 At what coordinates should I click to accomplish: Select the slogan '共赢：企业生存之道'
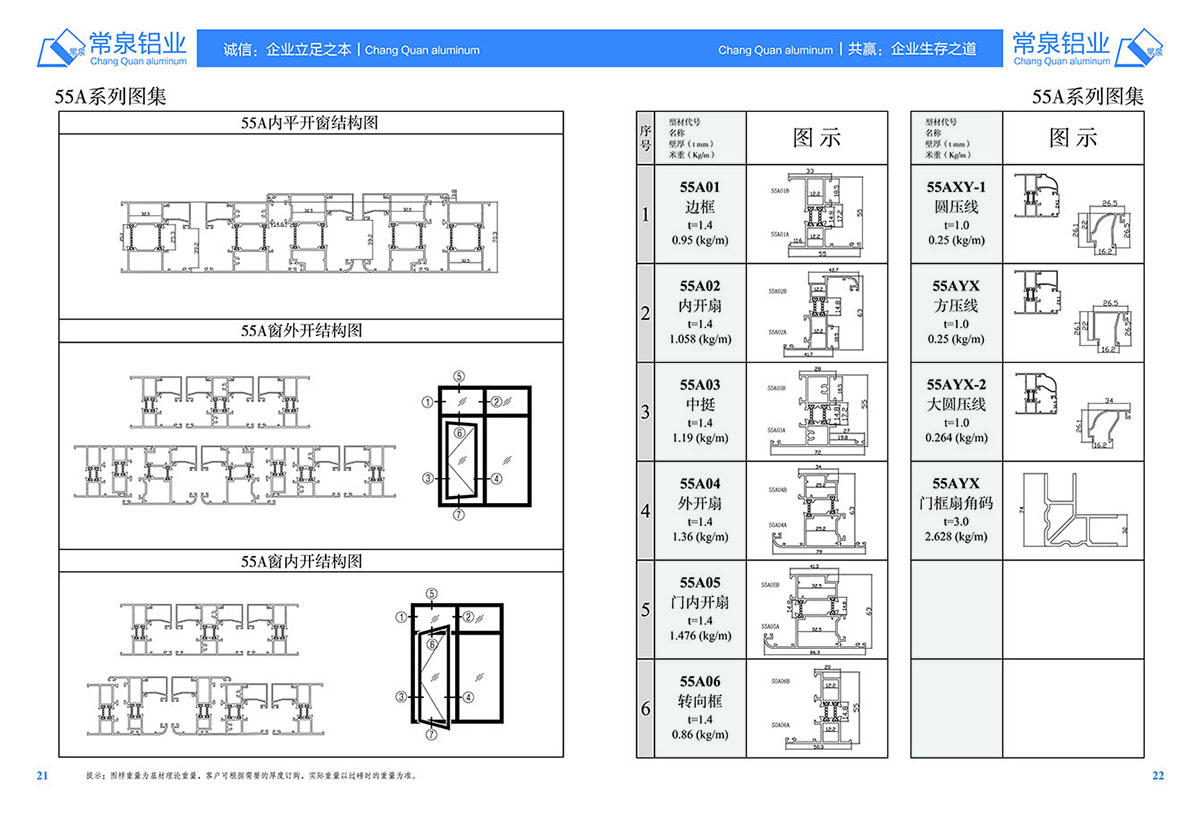point(912,49)
